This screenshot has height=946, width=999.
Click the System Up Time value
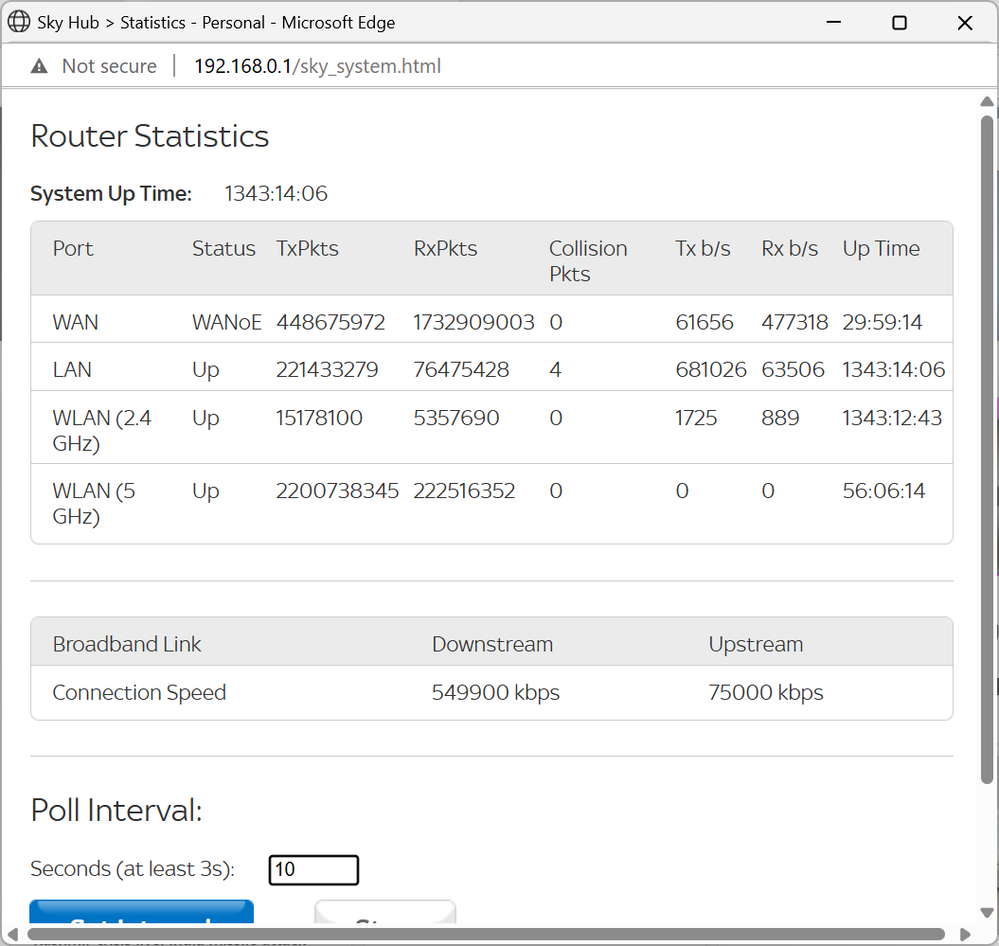pos(275,194)
